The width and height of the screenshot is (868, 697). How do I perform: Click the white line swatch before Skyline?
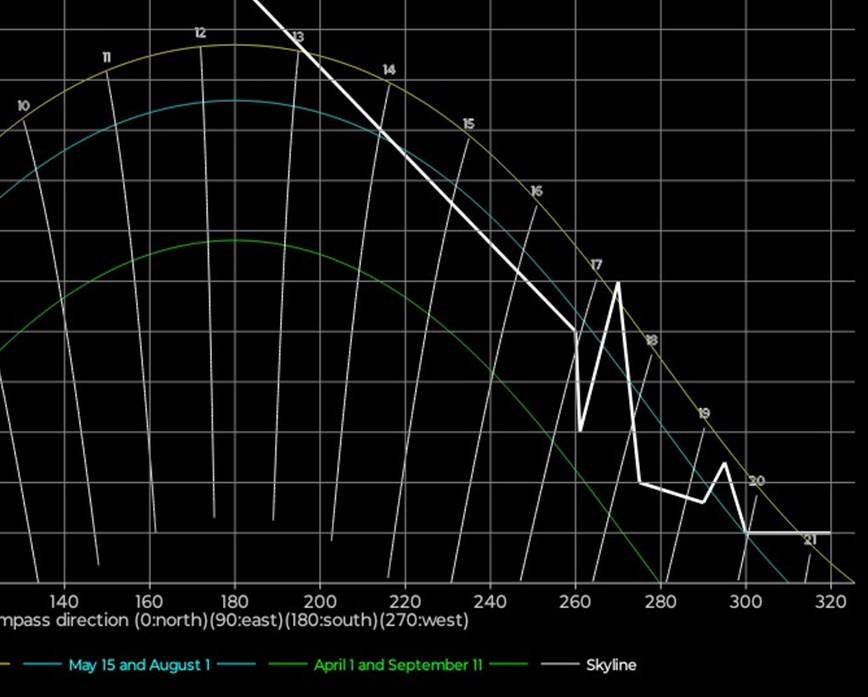click(x=559, y=665)
